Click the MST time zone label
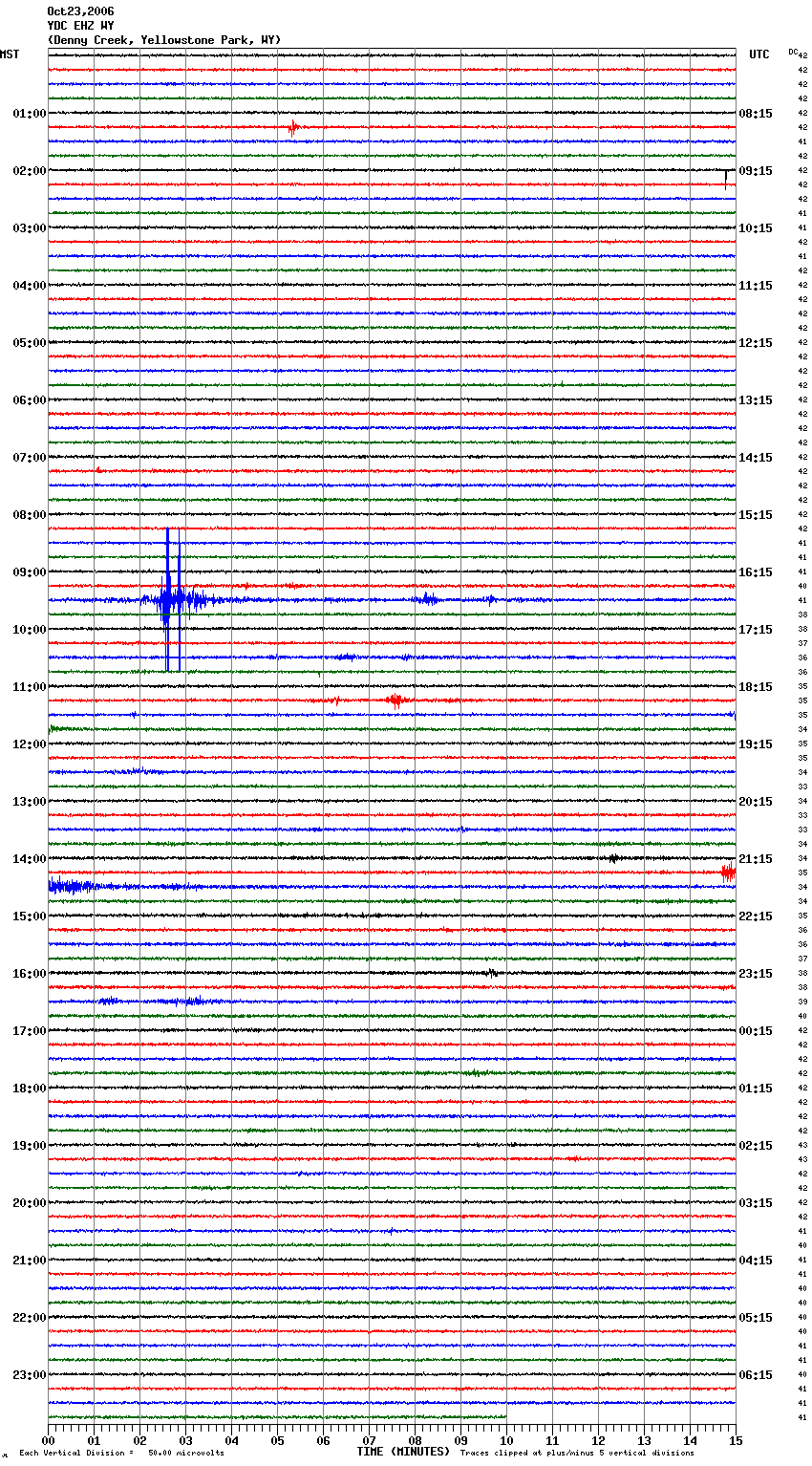Viewport: 812px width, 1466px height. pyautogui.click(x=10, y=54)
